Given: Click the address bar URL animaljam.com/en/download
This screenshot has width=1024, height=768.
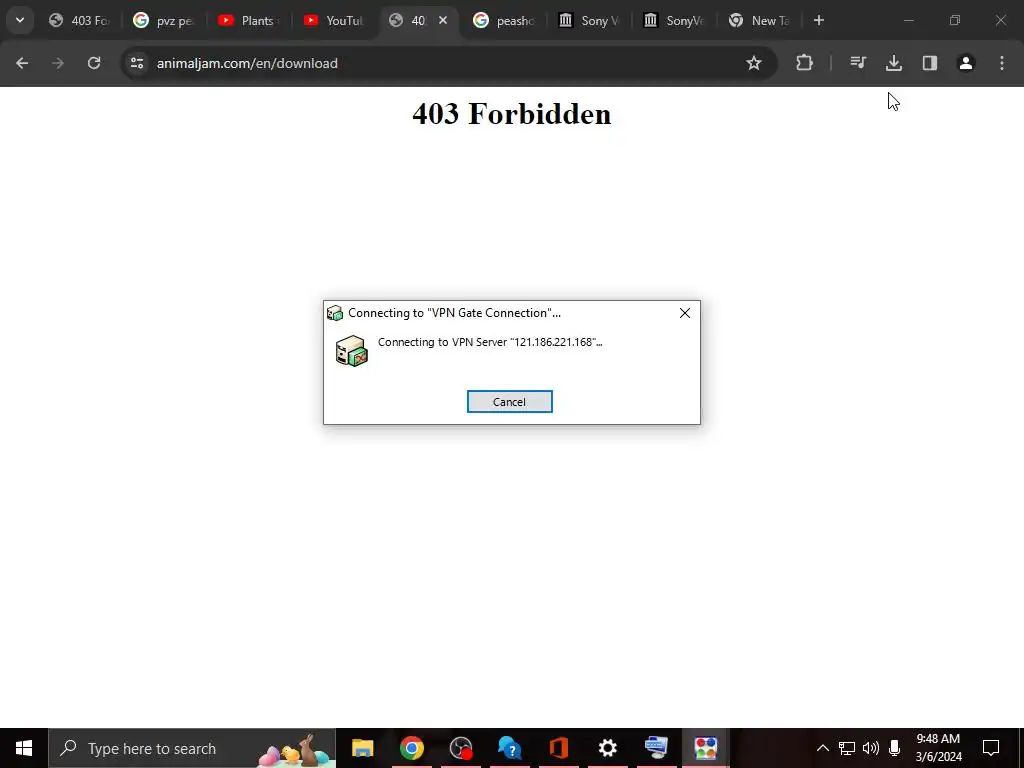Looking at the screenshot, I should coord(247,63).
